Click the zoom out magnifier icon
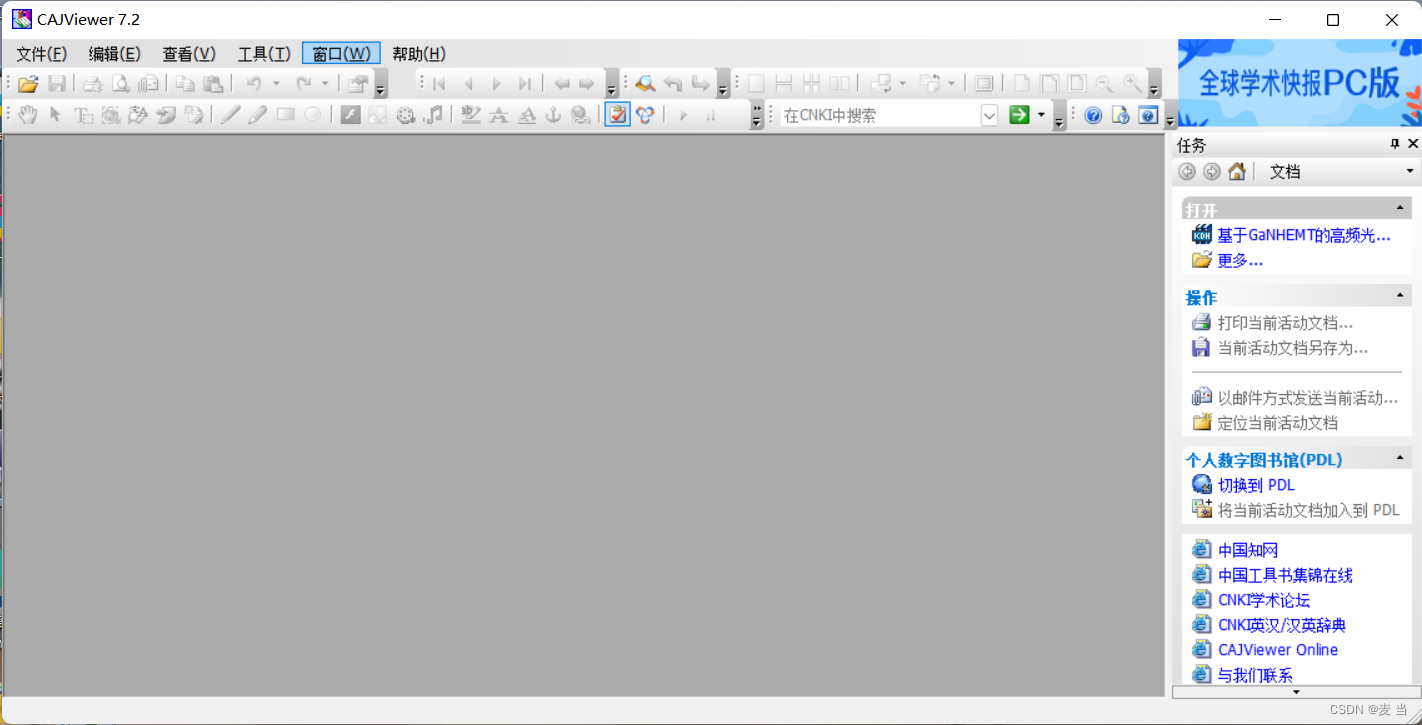The image size is (1422, 725). click(x=1104, y=84)
